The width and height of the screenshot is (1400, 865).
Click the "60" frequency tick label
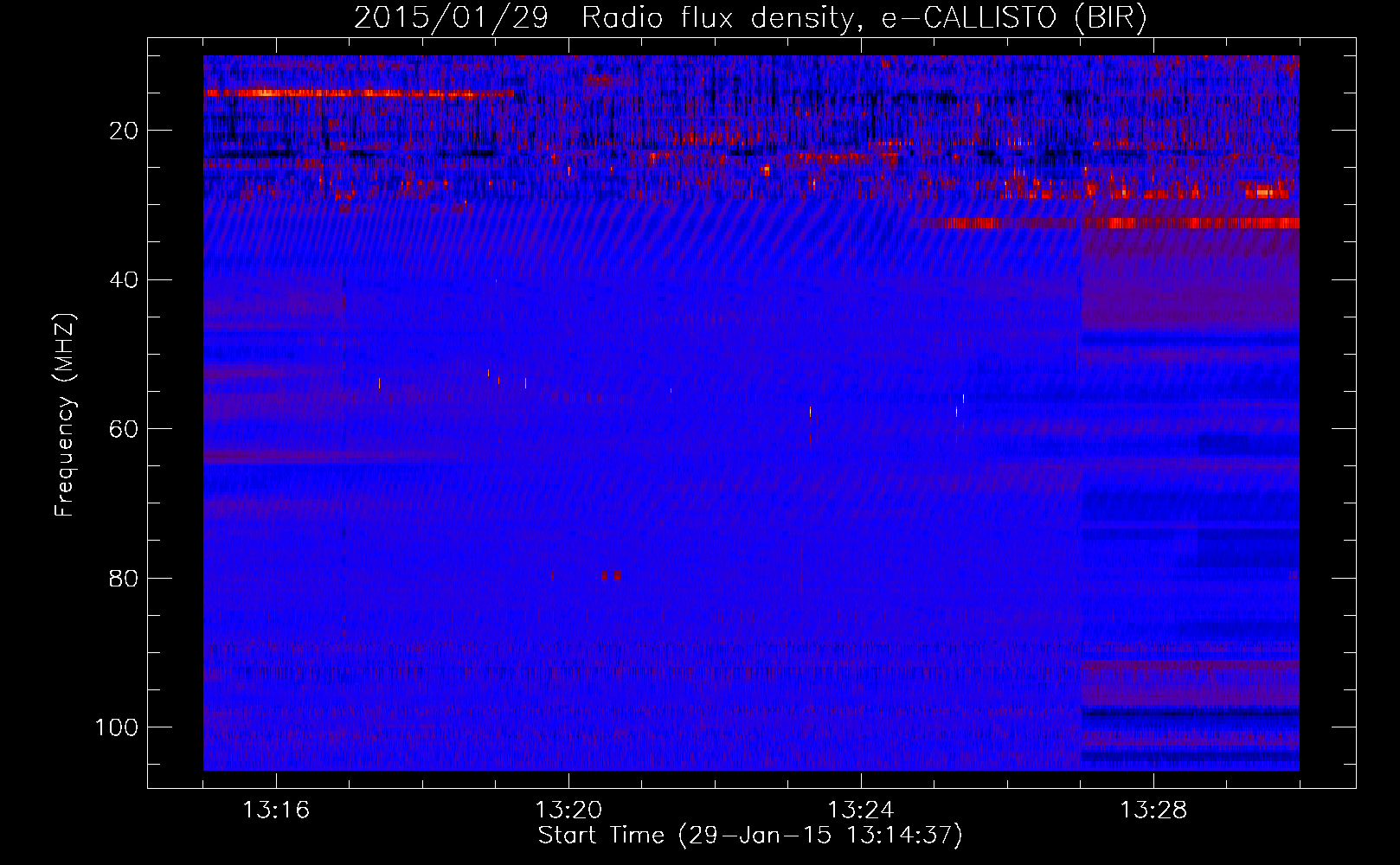pos(124,429)
